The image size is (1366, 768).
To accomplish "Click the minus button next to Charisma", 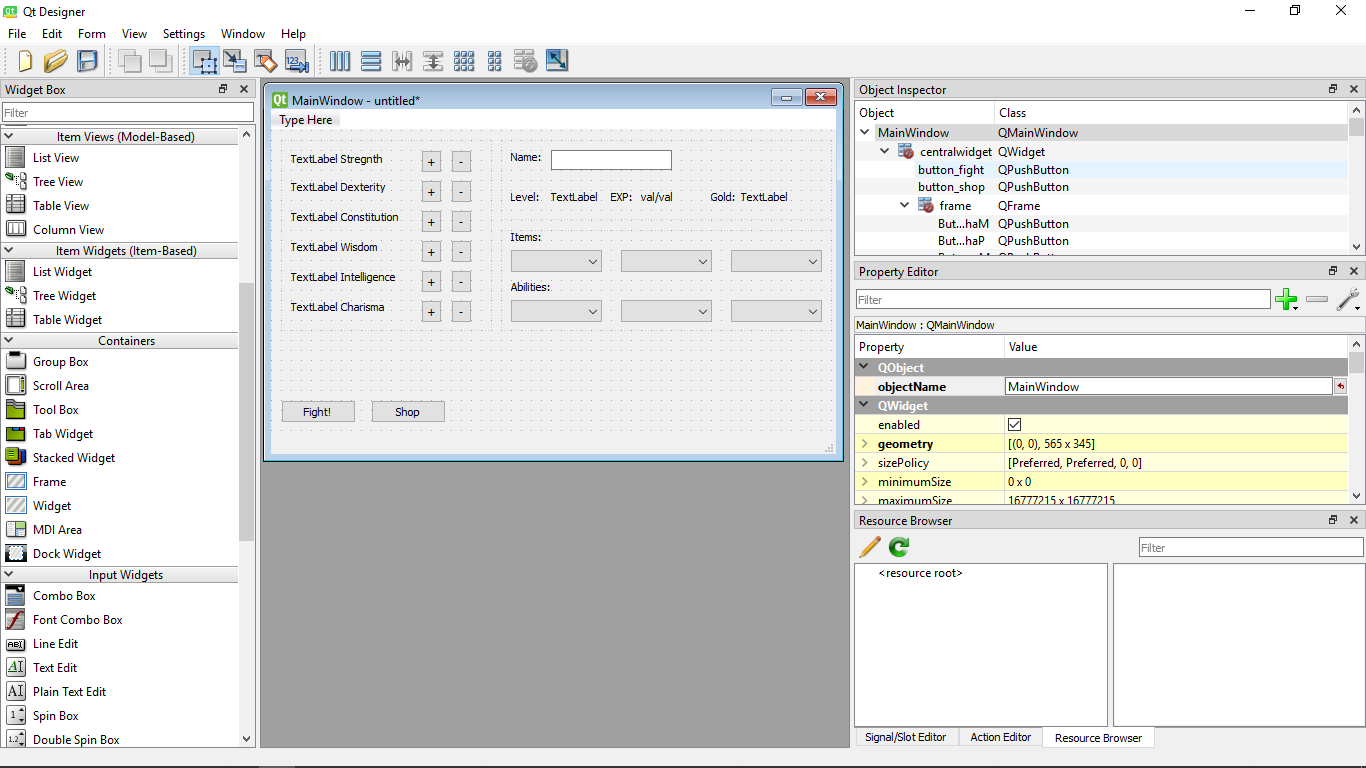I will pyautogui.click(x=461, y=312).
